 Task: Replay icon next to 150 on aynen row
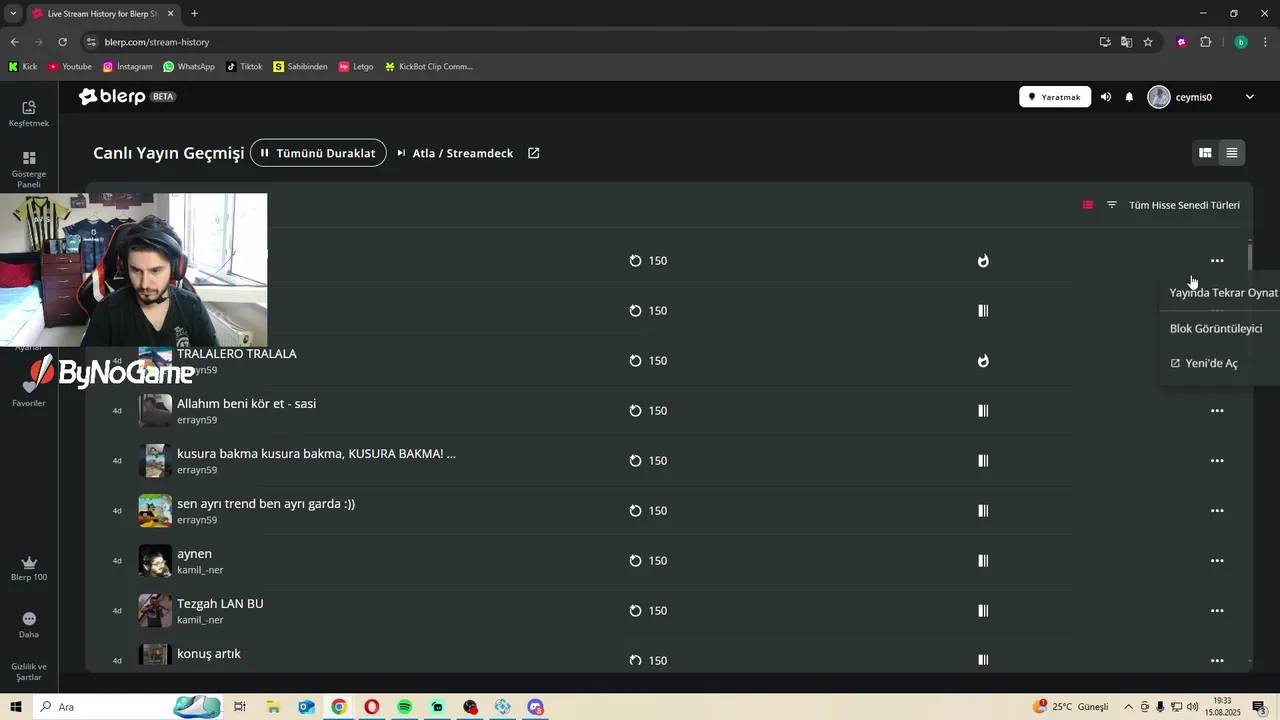click(x=635, y=561)
